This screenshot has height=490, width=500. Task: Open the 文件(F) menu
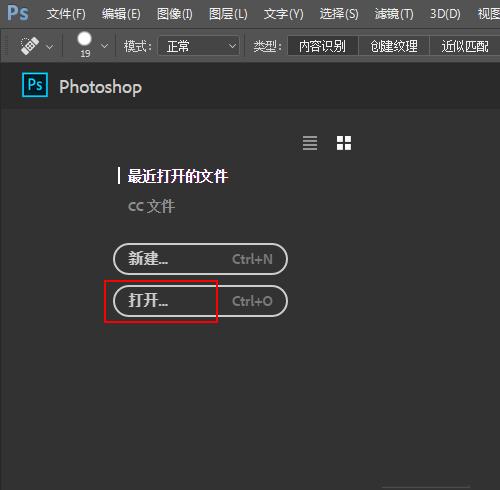(66, 14)
